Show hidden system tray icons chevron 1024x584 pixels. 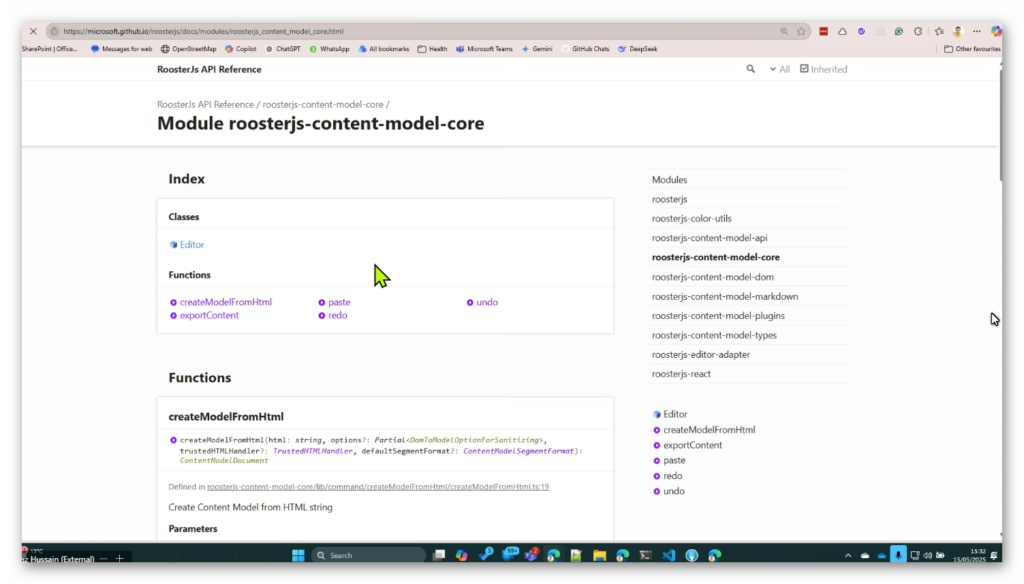849,555
